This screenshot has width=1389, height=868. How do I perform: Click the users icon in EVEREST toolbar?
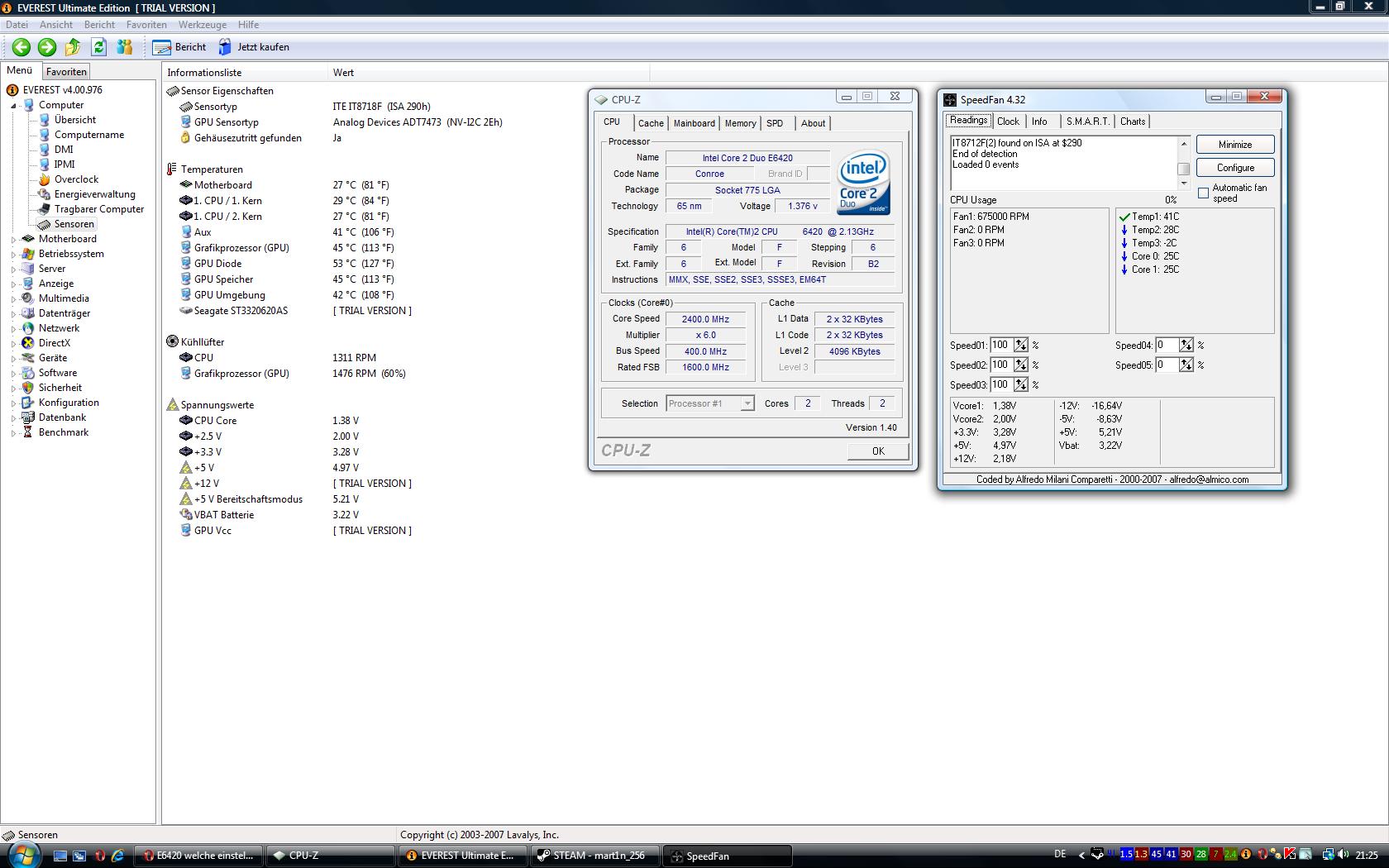125,47
